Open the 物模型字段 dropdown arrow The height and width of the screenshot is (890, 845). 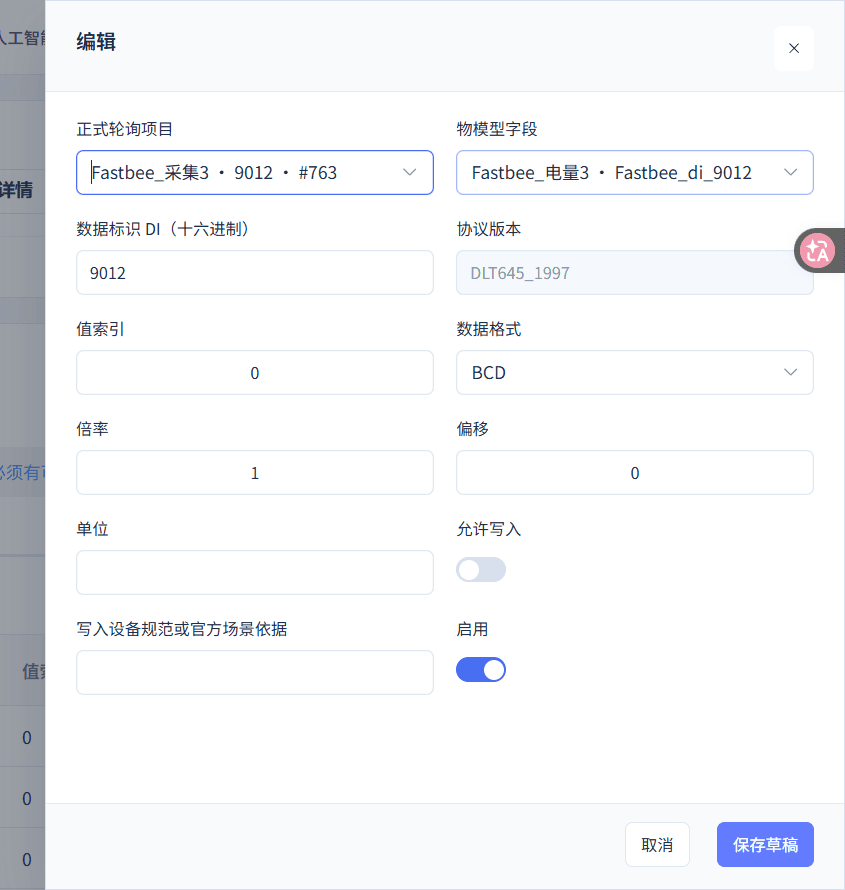click(x=790, y=172)
